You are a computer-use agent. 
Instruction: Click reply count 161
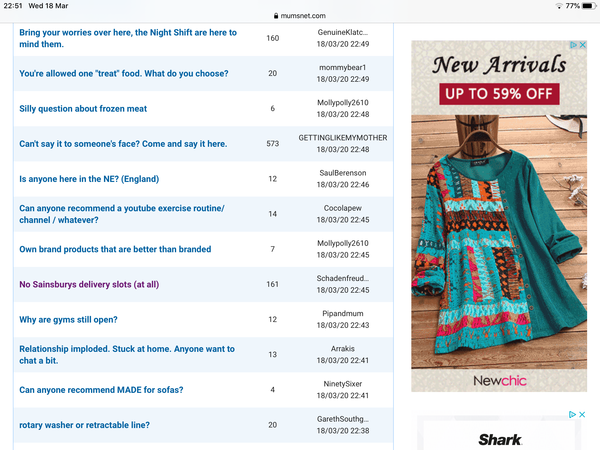[273, 284]
